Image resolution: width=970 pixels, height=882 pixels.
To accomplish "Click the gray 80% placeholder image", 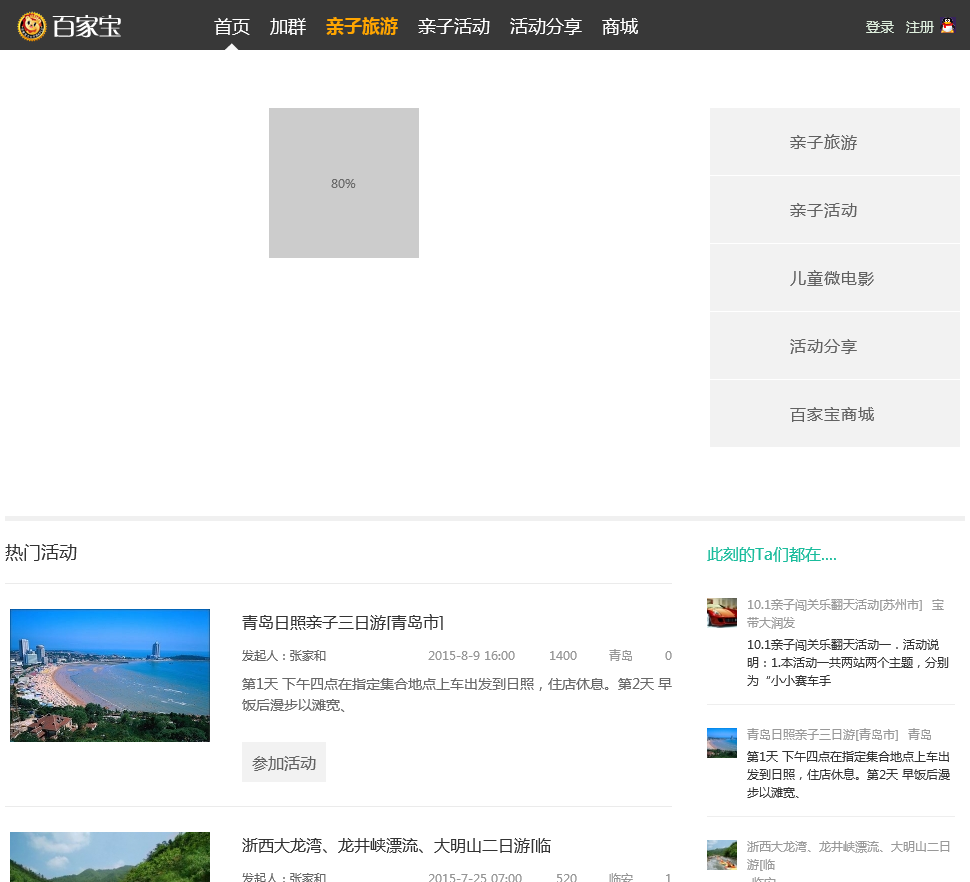I will [x=344, y=183].
